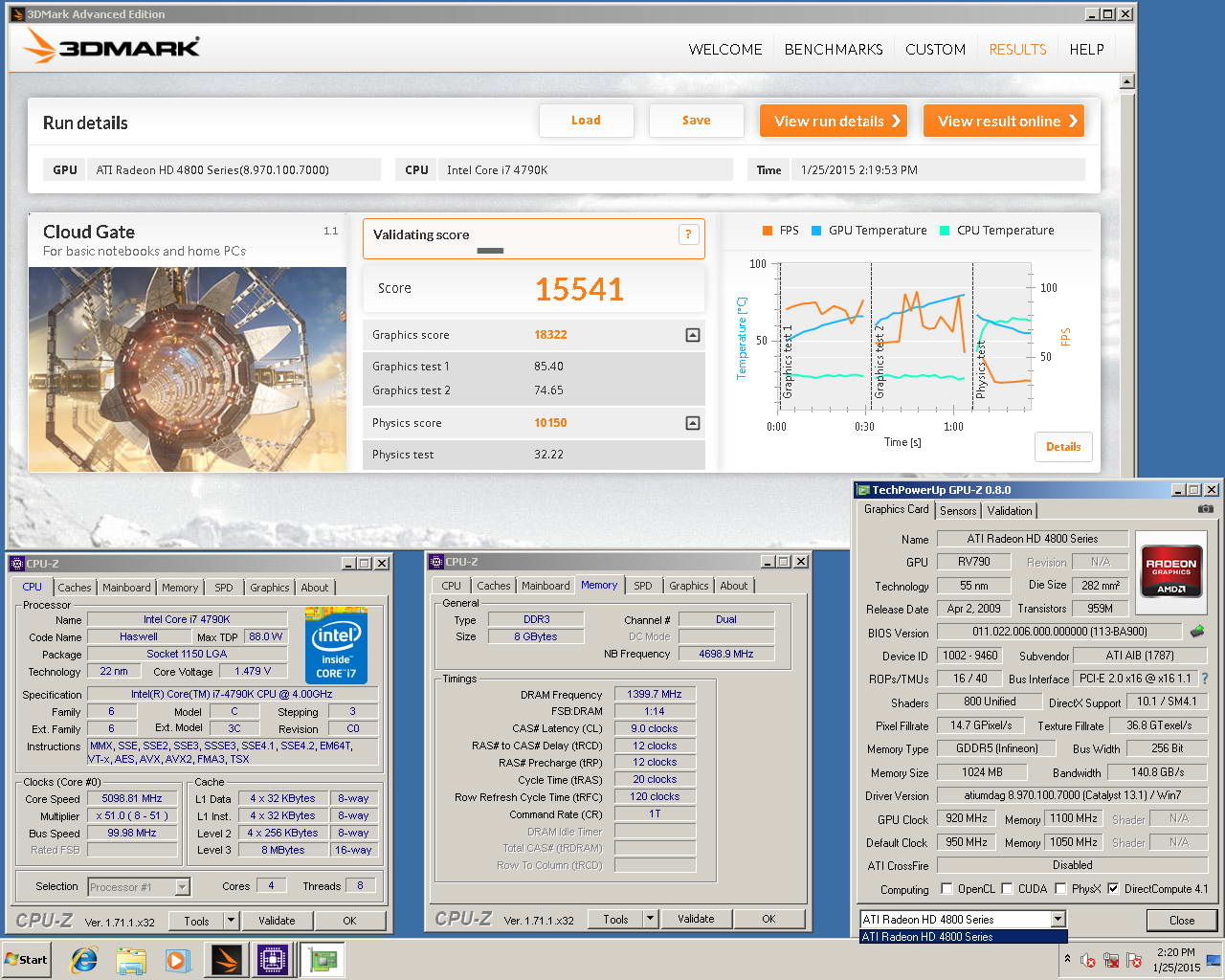1225x980 pixels.
Task: Click the tray volume muted icon
Action: coord(1088,960)
